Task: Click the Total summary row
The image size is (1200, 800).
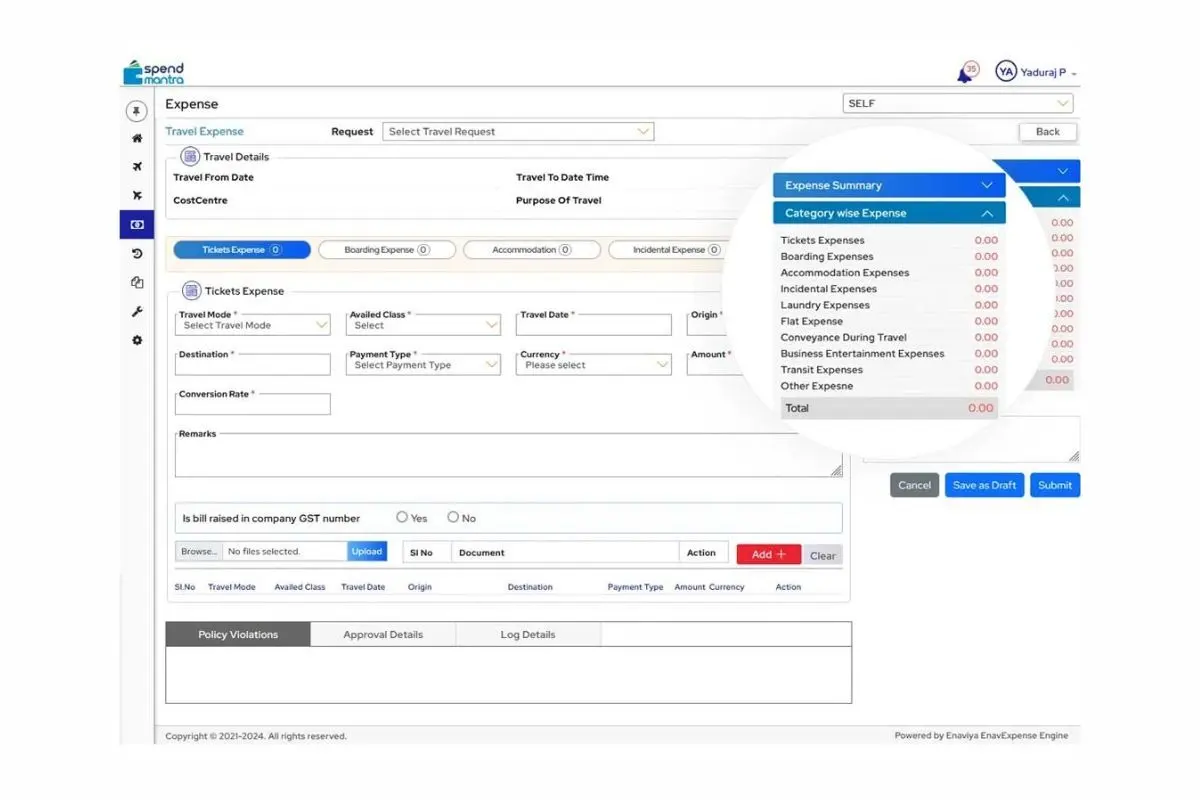Action: [x=889, y=408]
